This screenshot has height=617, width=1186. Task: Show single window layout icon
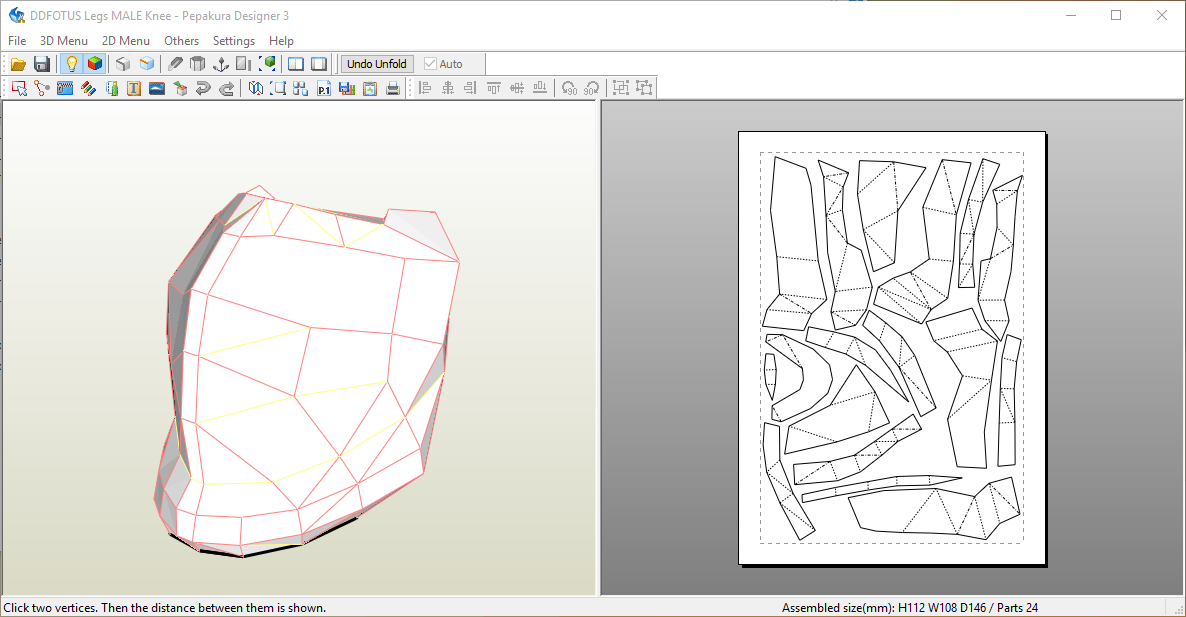[319, 64]
